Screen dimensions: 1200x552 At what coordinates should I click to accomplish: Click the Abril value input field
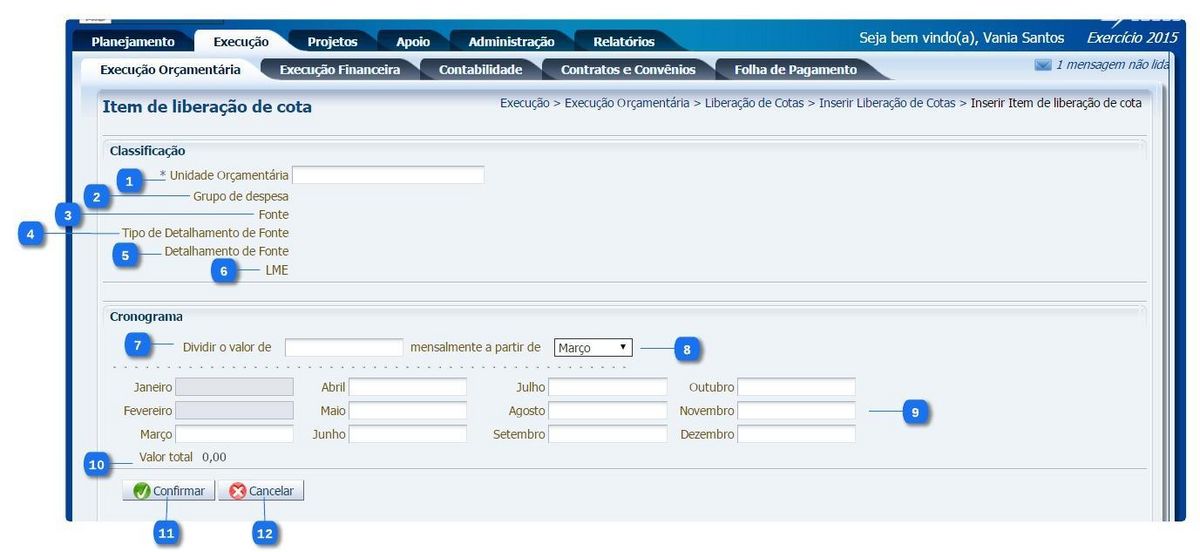[x=407, y=387]
